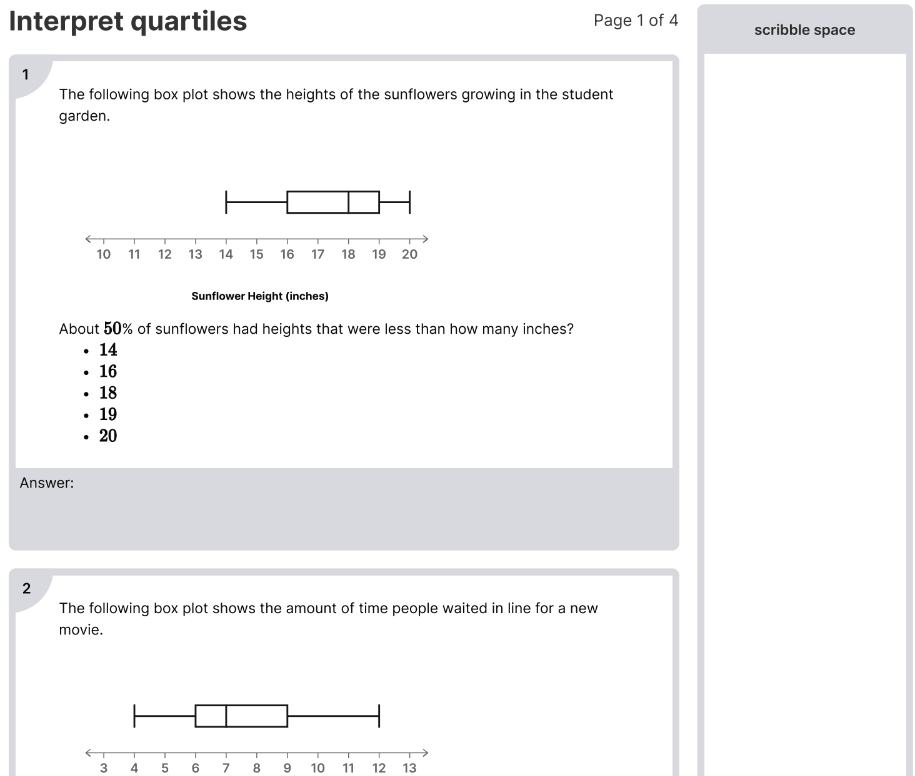This screenshot has width=915, height=776.
Task: Click the "Sunflower Height (inches)" axis label
Action: pyautogui.click(x=260, y=296)
